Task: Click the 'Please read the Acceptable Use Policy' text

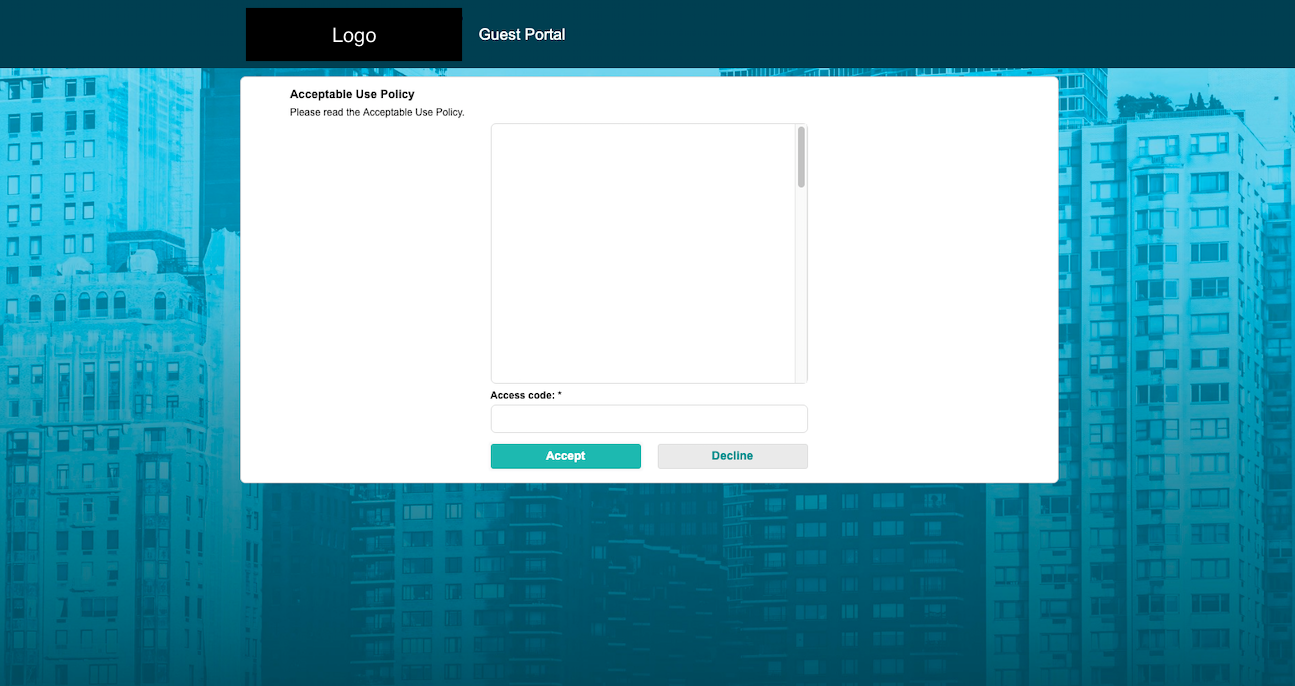Action: [x=377, y=112]
